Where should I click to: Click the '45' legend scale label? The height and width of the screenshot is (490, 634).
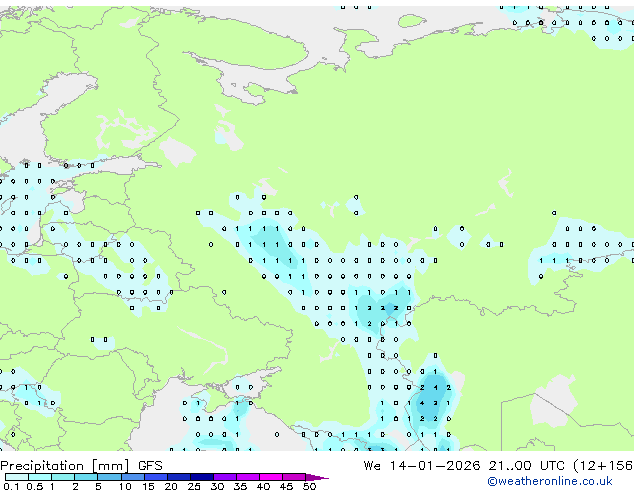[286, 486]
